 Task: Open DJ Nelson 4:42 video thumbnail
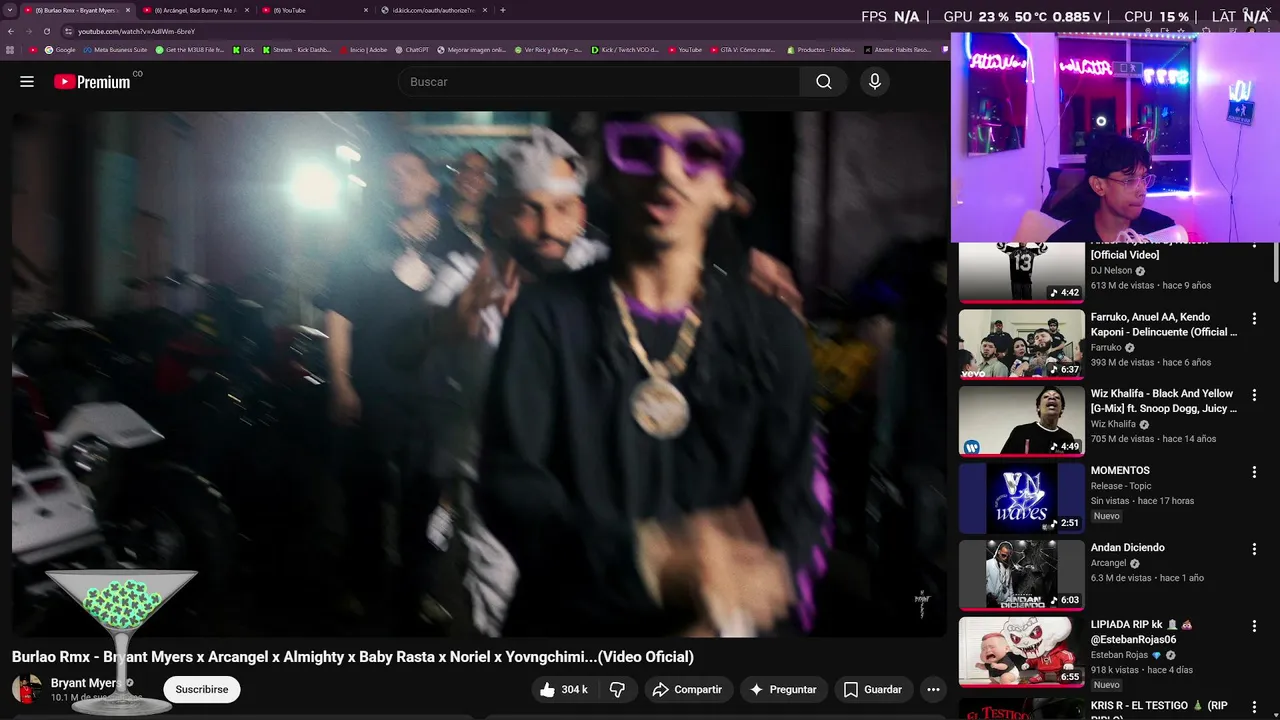click(1021, 272)
